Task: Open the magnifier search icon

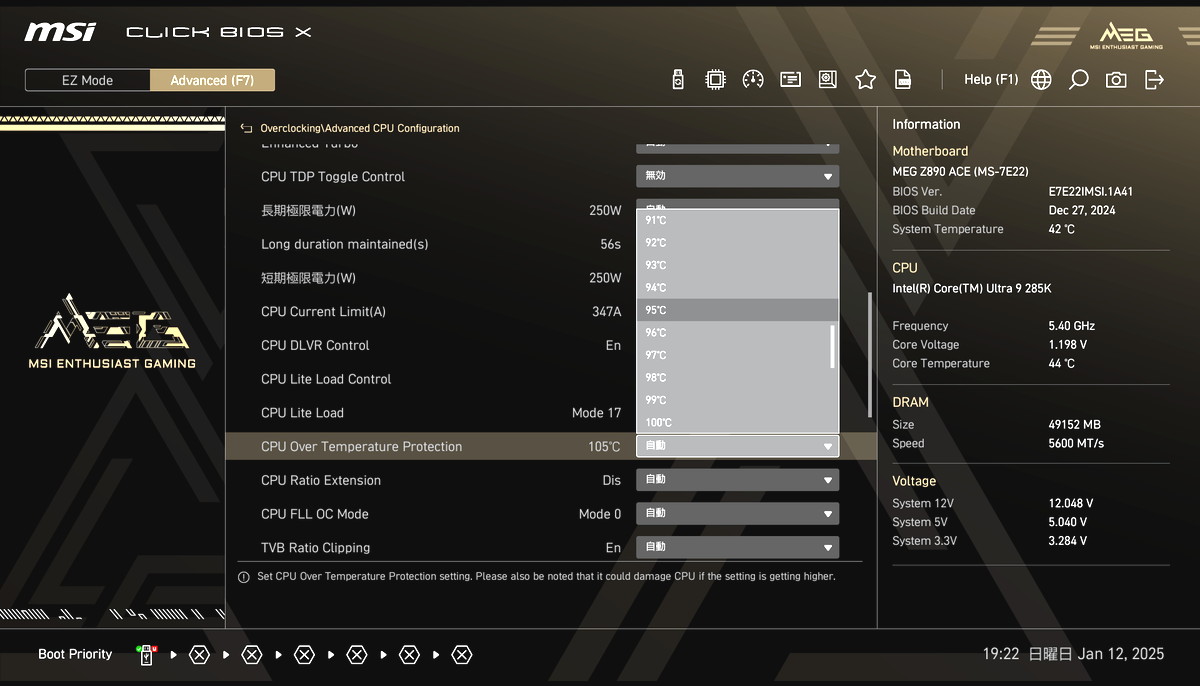Action: [x=1078, y=80]
